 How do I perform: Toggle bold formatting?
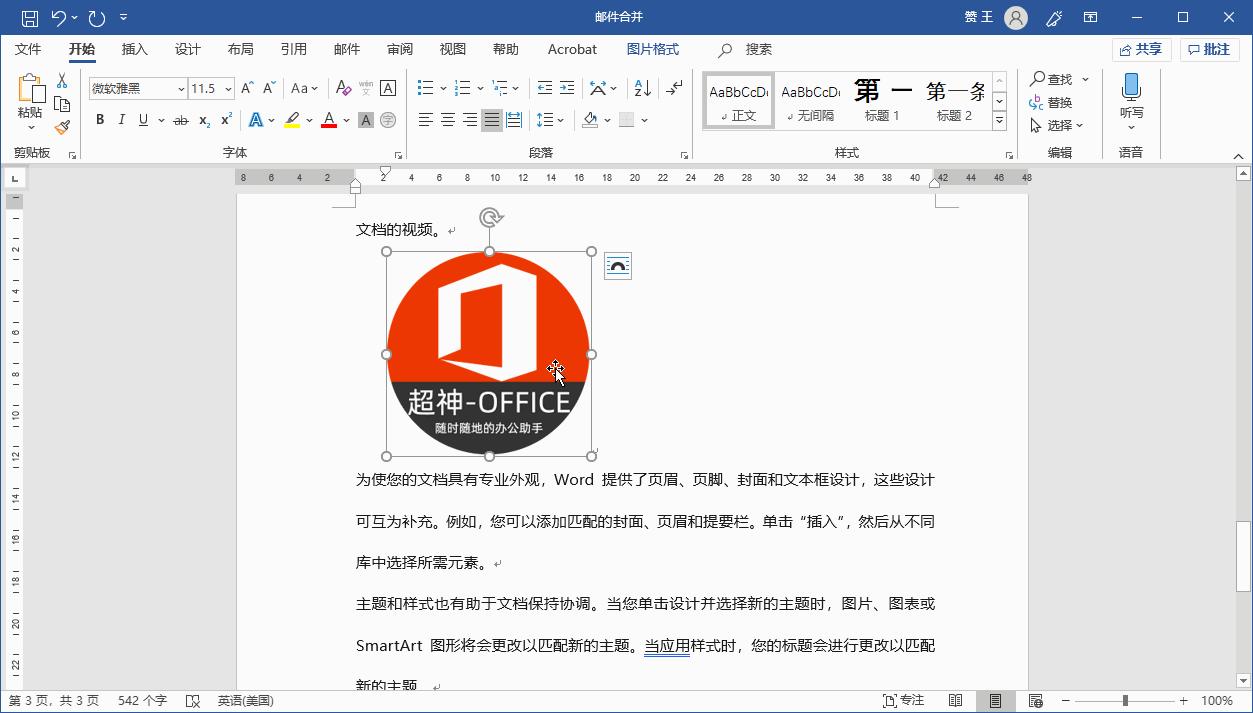coord(99,119)
